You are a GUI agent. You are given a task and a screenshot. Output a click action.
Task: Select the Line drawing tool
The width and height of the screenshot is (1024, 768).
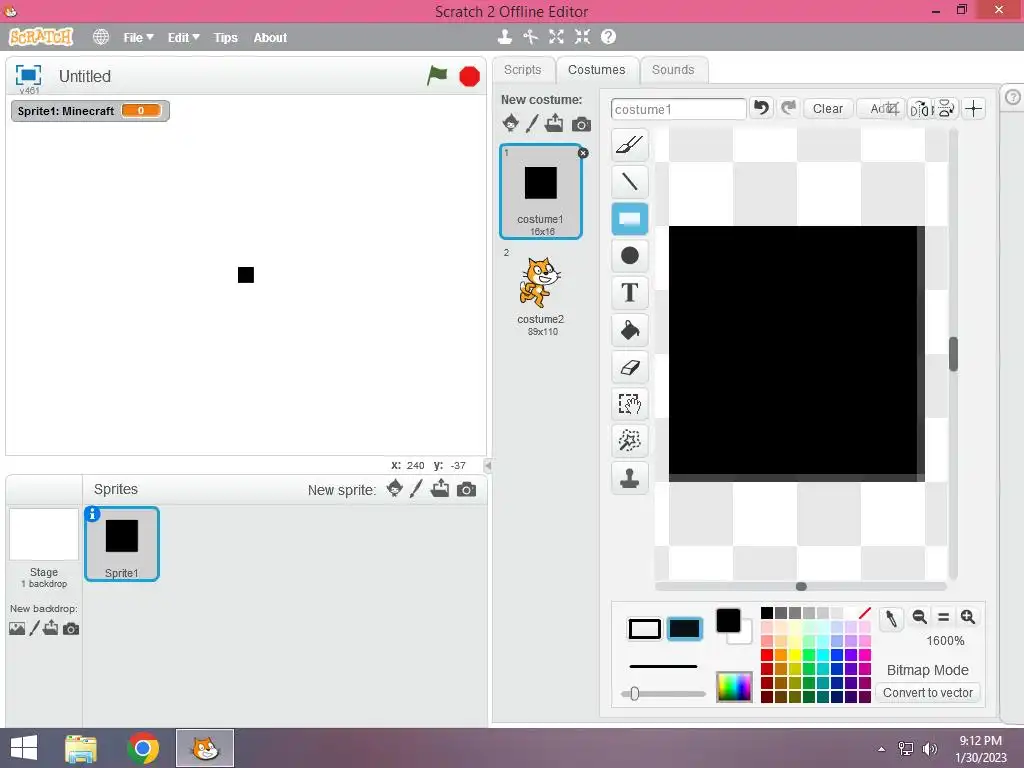coord(630,182)
